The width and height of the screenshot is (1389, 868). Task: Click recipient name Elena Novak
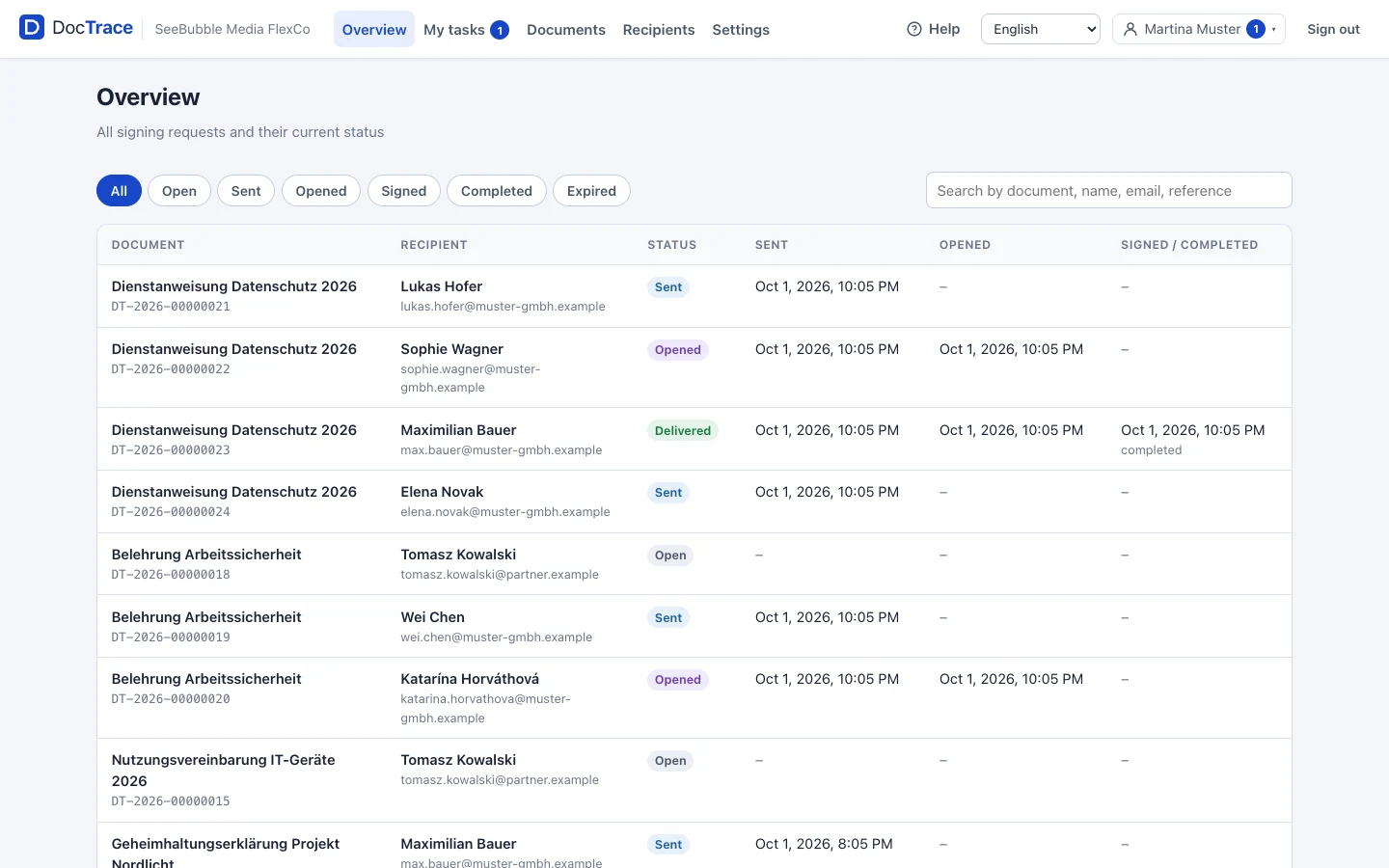[442, 492]
